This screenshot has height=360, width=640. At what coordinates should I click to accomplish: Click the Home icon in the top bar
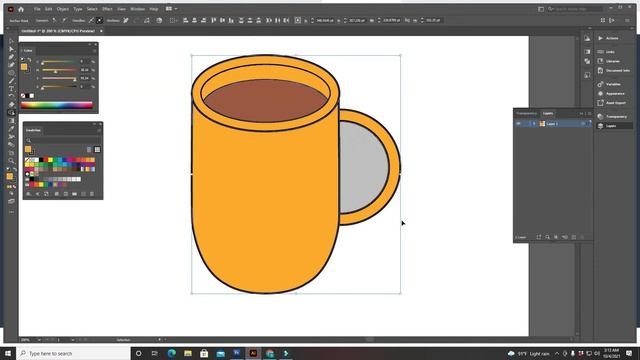pos(21,9)
